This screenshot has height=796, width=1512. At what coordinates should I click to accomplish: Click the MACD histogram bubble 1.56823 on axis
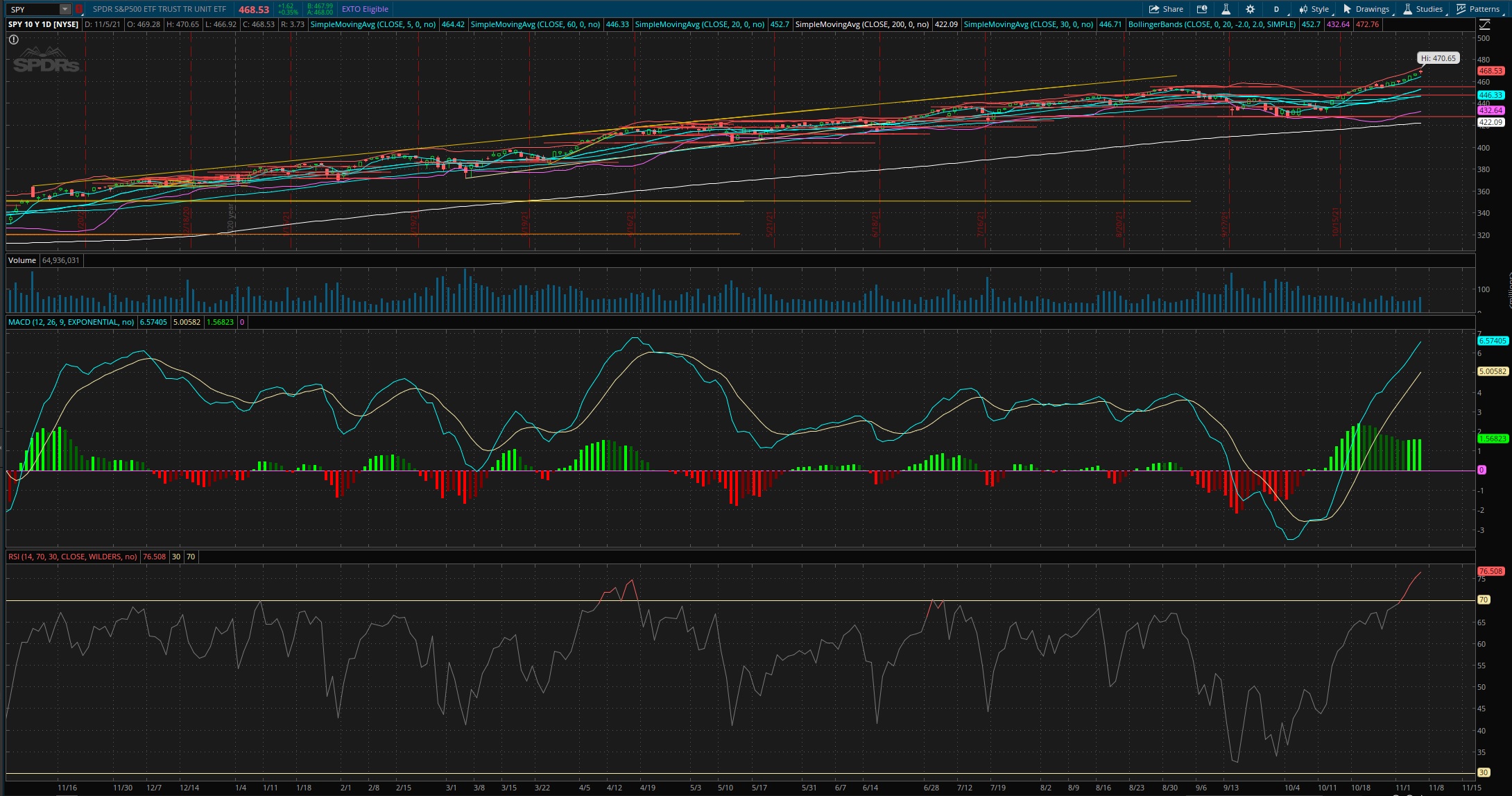tap(1493, 439)
